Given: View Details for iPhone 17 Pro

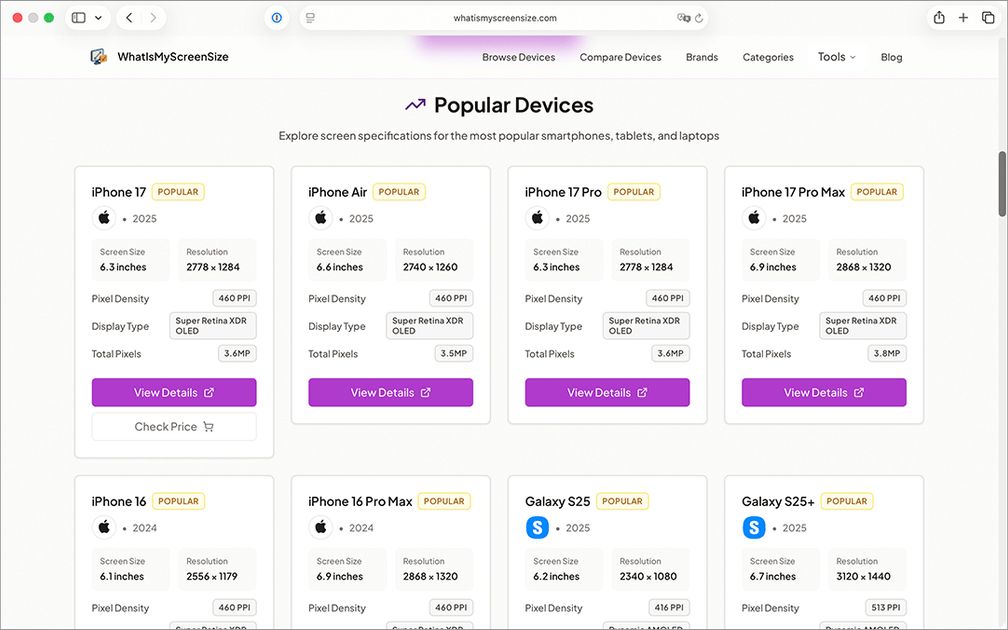Looking at the screenshot, I should (607, 393).
